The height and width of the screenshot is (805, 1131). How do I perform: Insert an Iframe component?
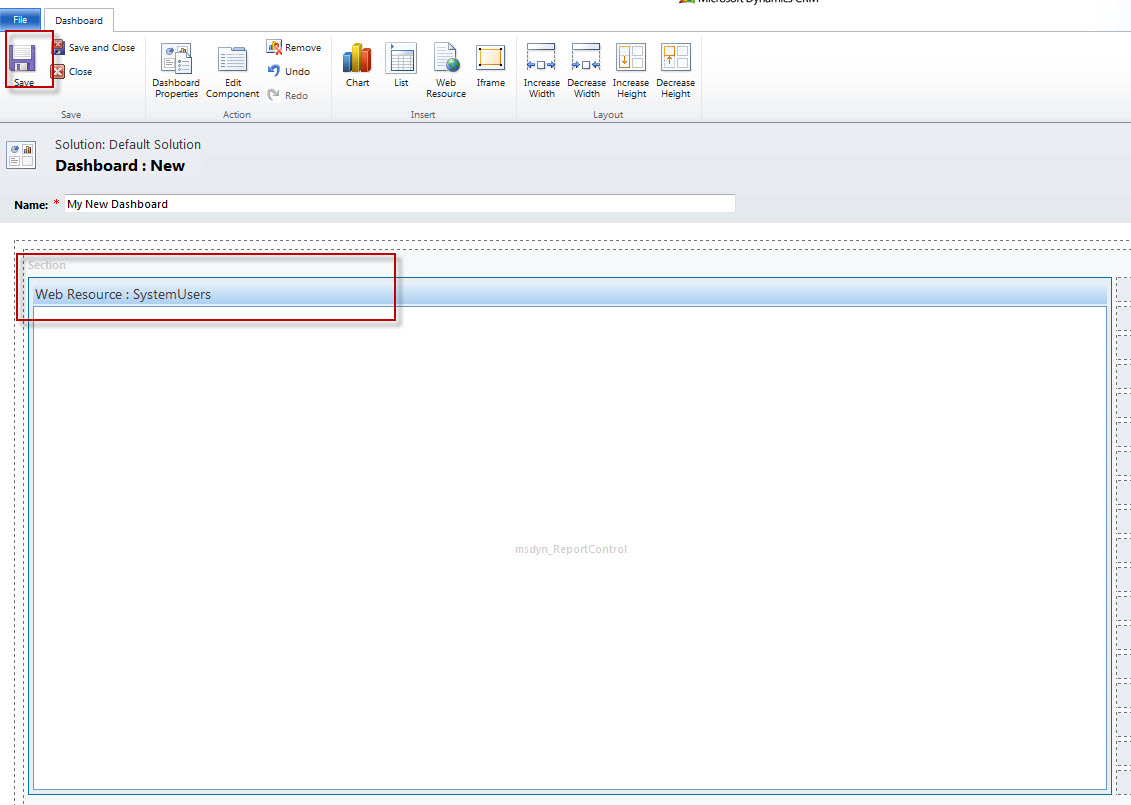pyautogui.click(x=490, y=65)
